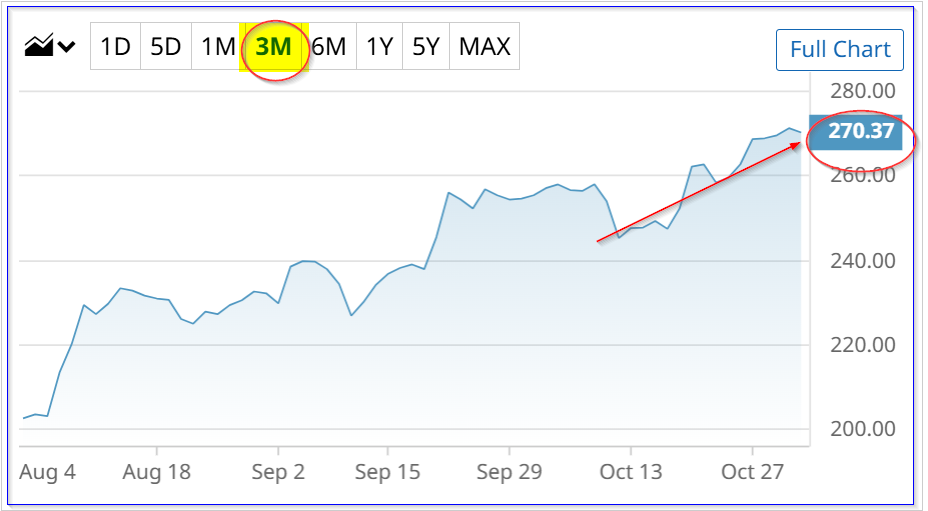Click the red trend arrow annotation
The height and width of the screenshot is (511, 928).
[699, 192]
